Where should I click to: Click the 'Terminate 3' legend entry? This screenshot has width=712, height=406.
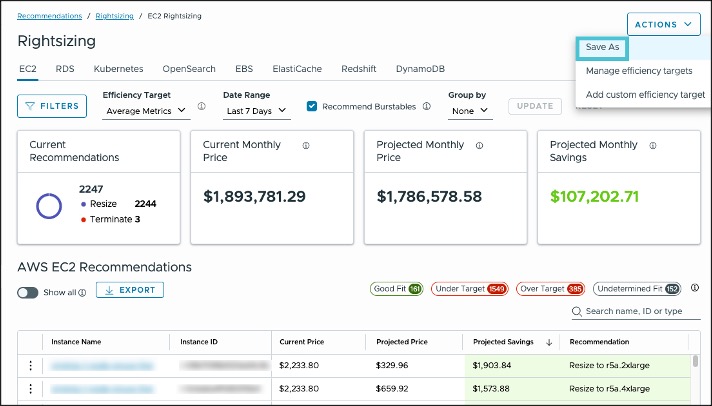pos(111,219)
